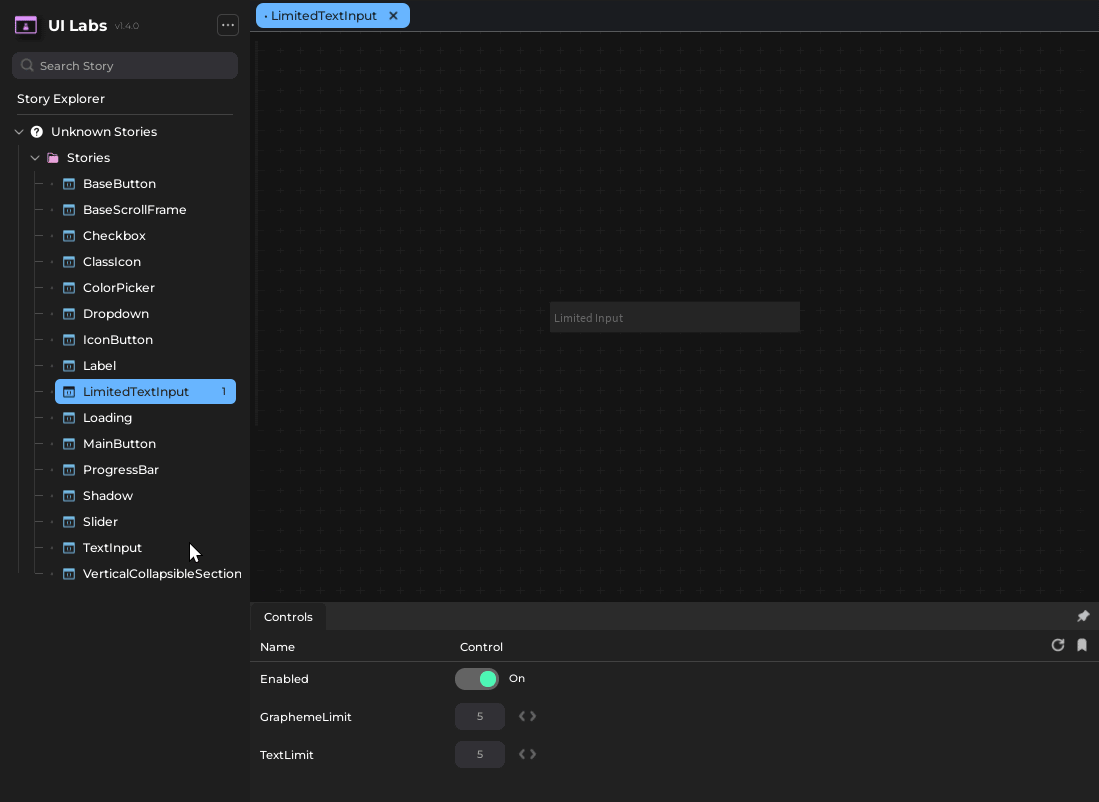Click the pink Stories folder icon
Screen dimensions: 1099x802
point(53,158)
